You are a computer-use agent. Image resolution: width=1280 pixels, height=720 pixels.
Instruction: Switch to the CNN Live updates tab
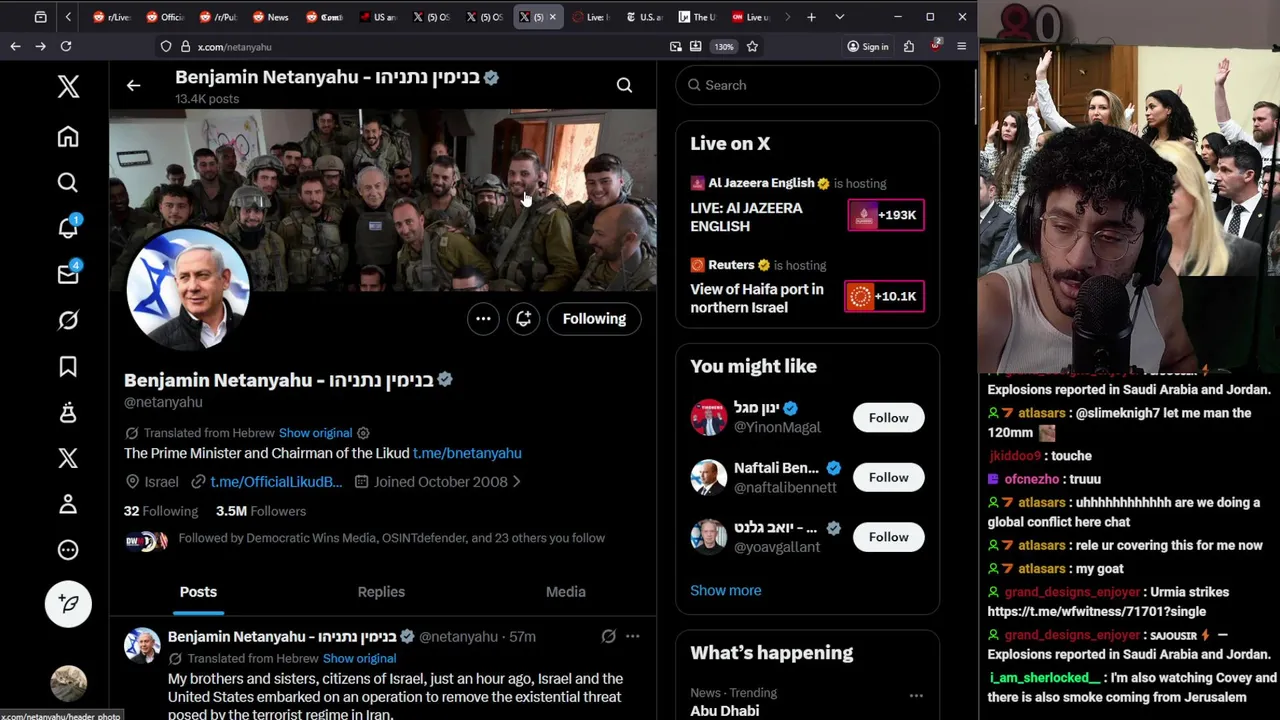[751, 17]
